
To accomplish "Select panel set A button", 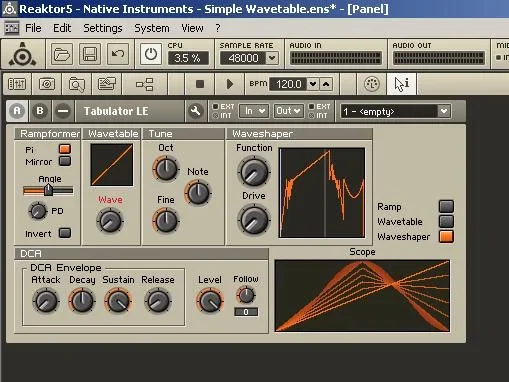I will 17,111.
